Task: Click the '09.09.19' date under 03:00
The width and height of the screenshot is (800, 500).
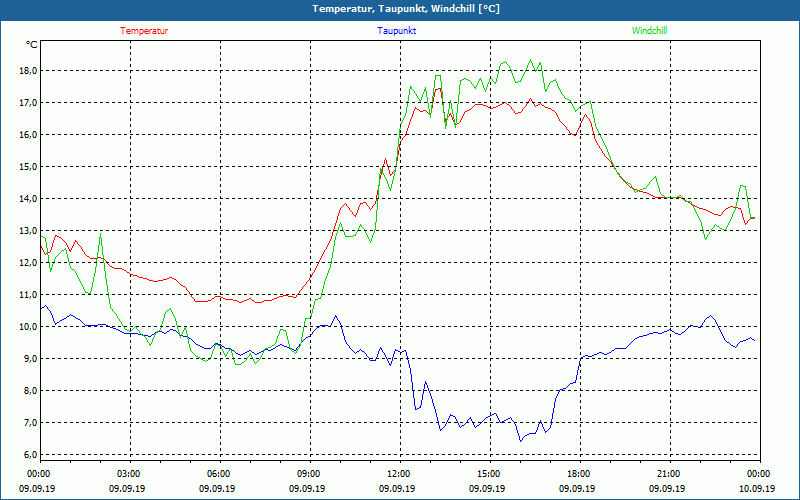Action: (127, 488)
